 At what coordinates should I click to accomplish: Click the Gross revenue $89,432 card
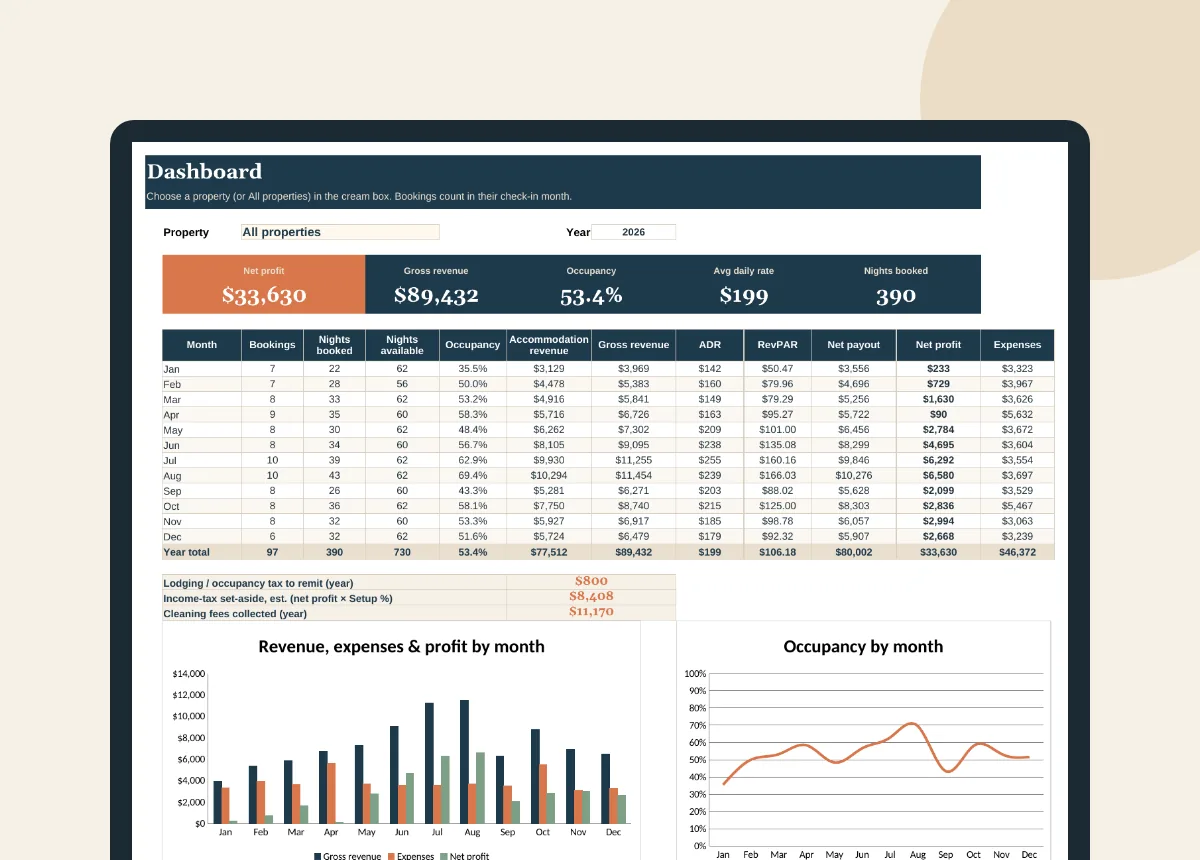pyautogui.click(x=436, y=285)
